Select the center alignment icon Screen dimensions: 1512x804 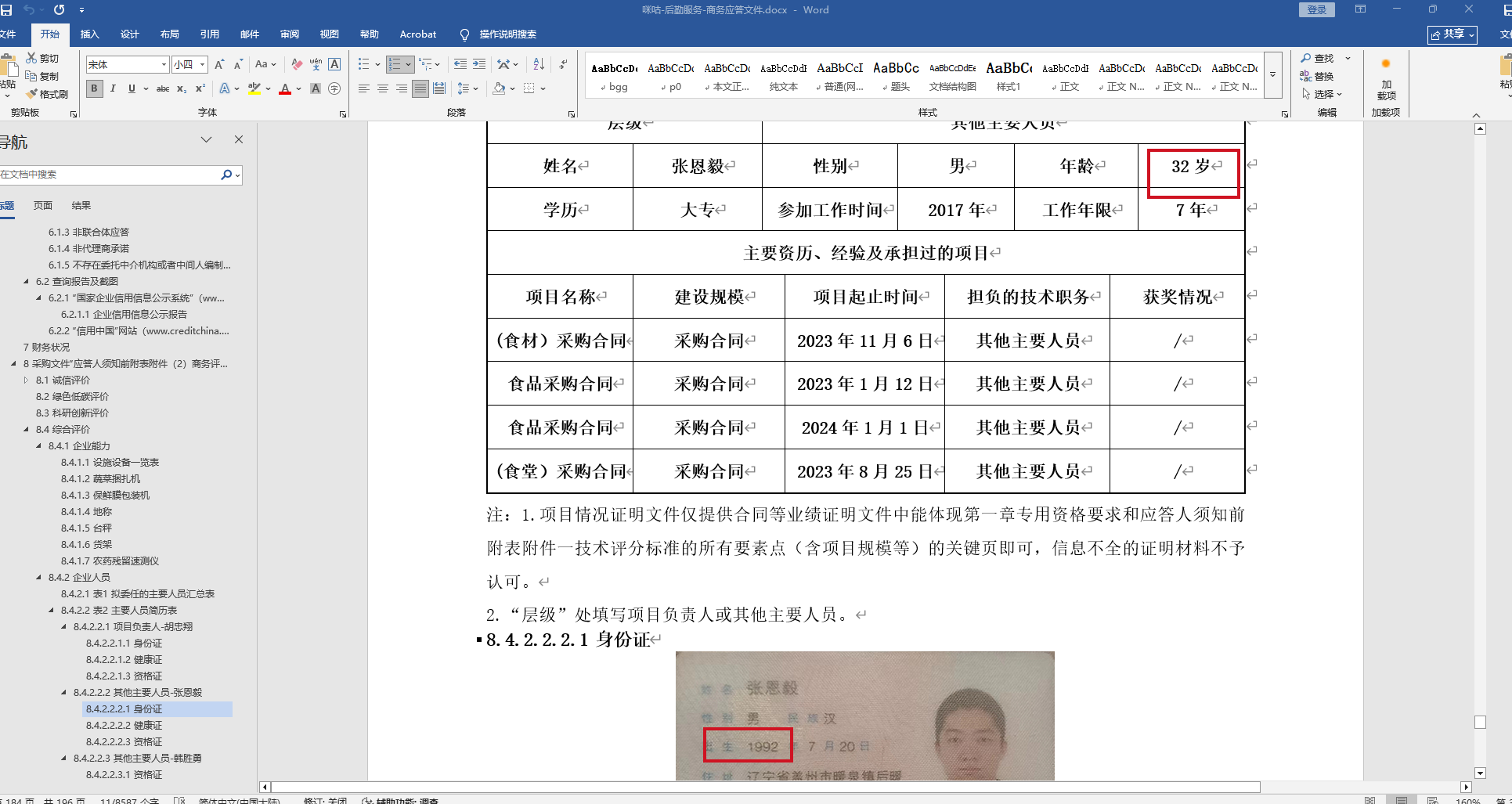click(x=383, y=89)
